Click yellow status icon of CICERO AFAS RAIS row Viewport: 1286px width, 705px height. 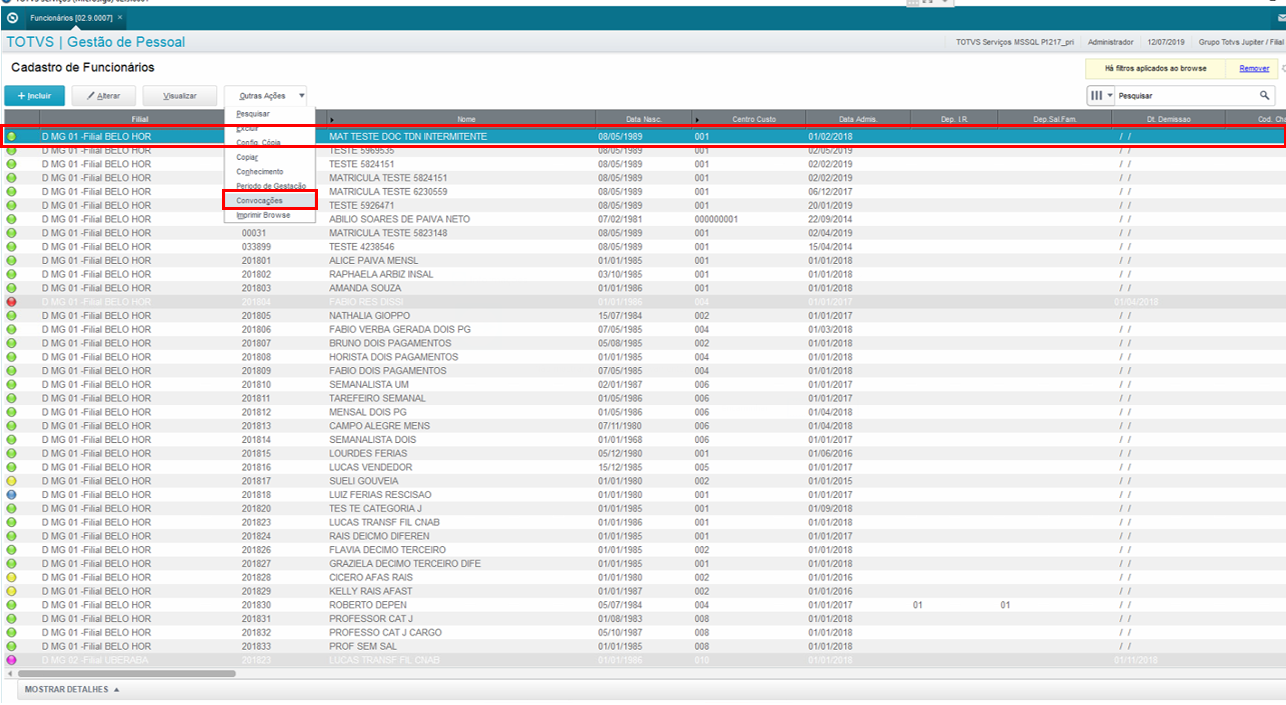click(x=12, y=577)
